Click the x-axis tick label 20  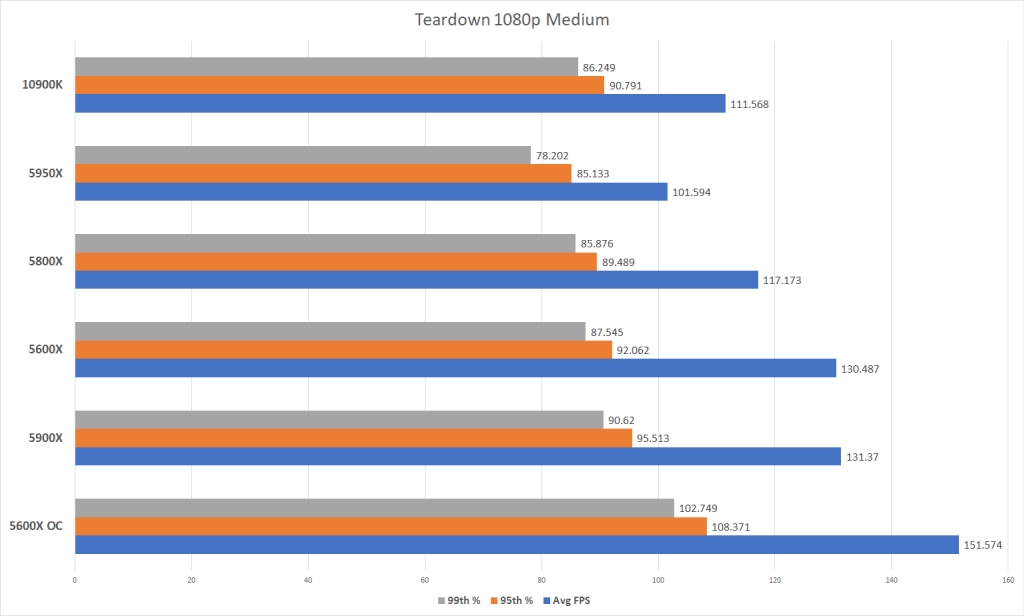pyautogui.click(x=191, y=580)
